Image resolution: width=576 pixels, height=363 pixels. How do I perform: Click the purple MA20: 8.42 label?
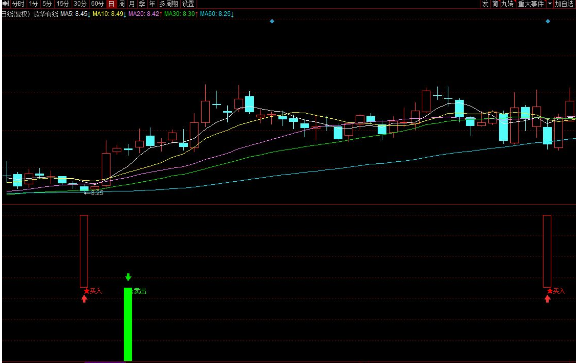pyautogui.click(x=144, y=14)
